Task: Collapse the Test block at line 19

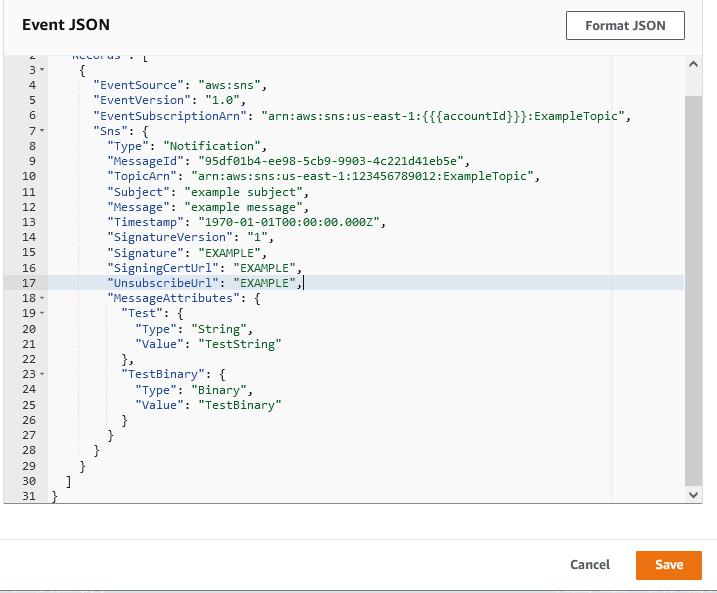Action: [42, 313]
